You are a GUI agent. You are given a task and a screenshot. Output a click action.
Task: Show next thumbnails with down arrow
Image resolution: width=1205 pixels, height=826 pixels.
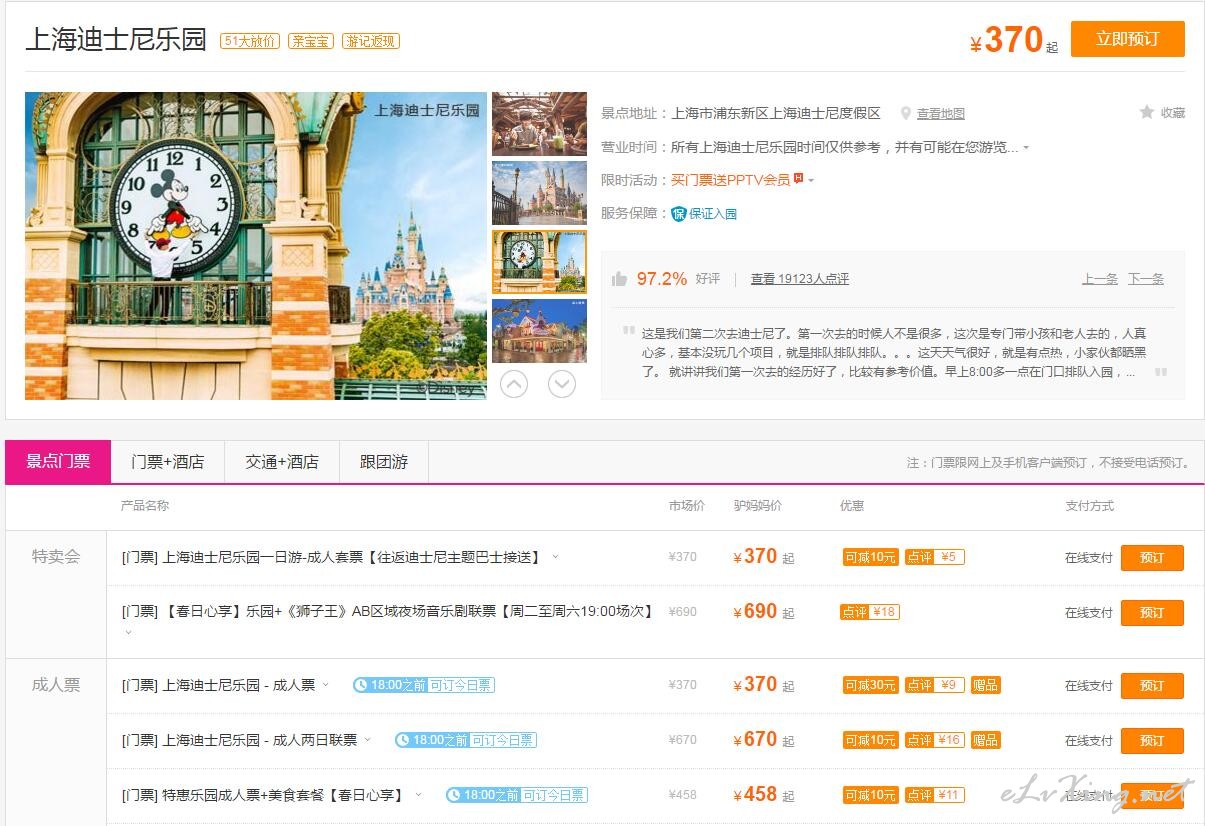(562, 384)
